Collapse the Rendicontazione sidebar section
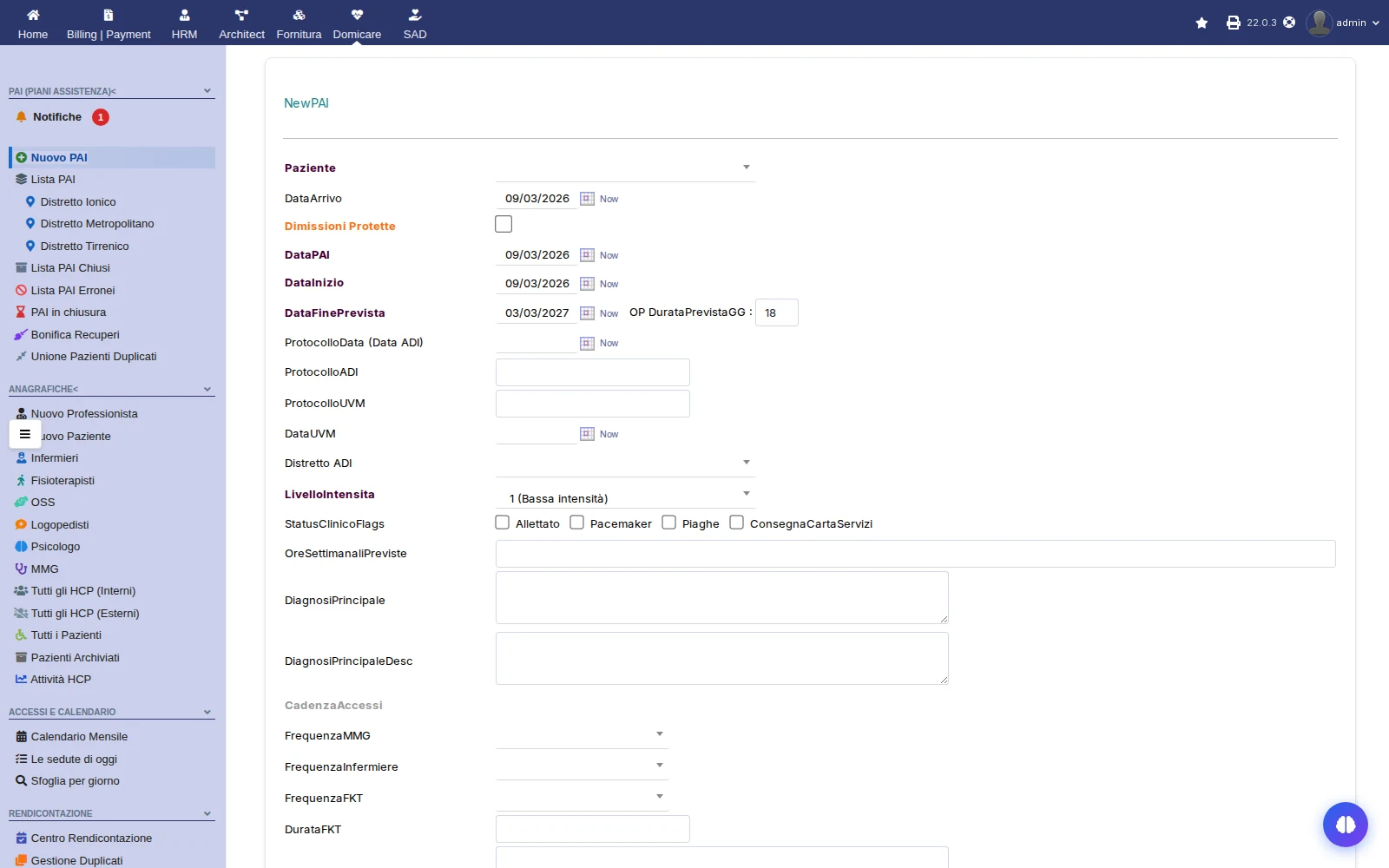1389x868 pixels. click(207, 813)
